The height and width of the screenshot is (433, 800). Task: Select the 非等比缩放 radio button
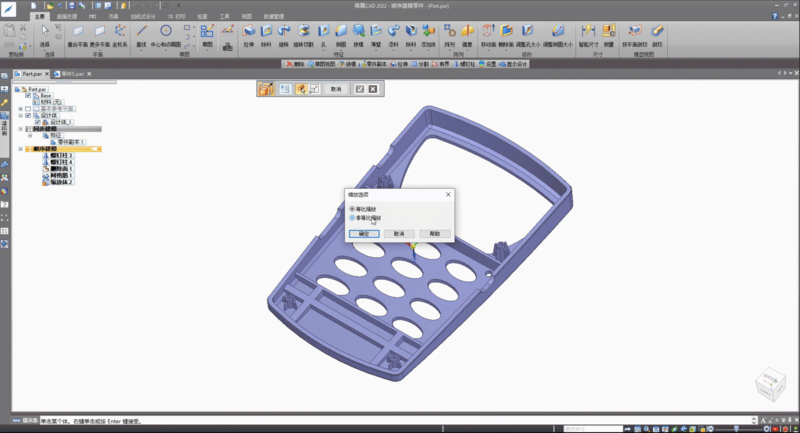click(351, 217)
